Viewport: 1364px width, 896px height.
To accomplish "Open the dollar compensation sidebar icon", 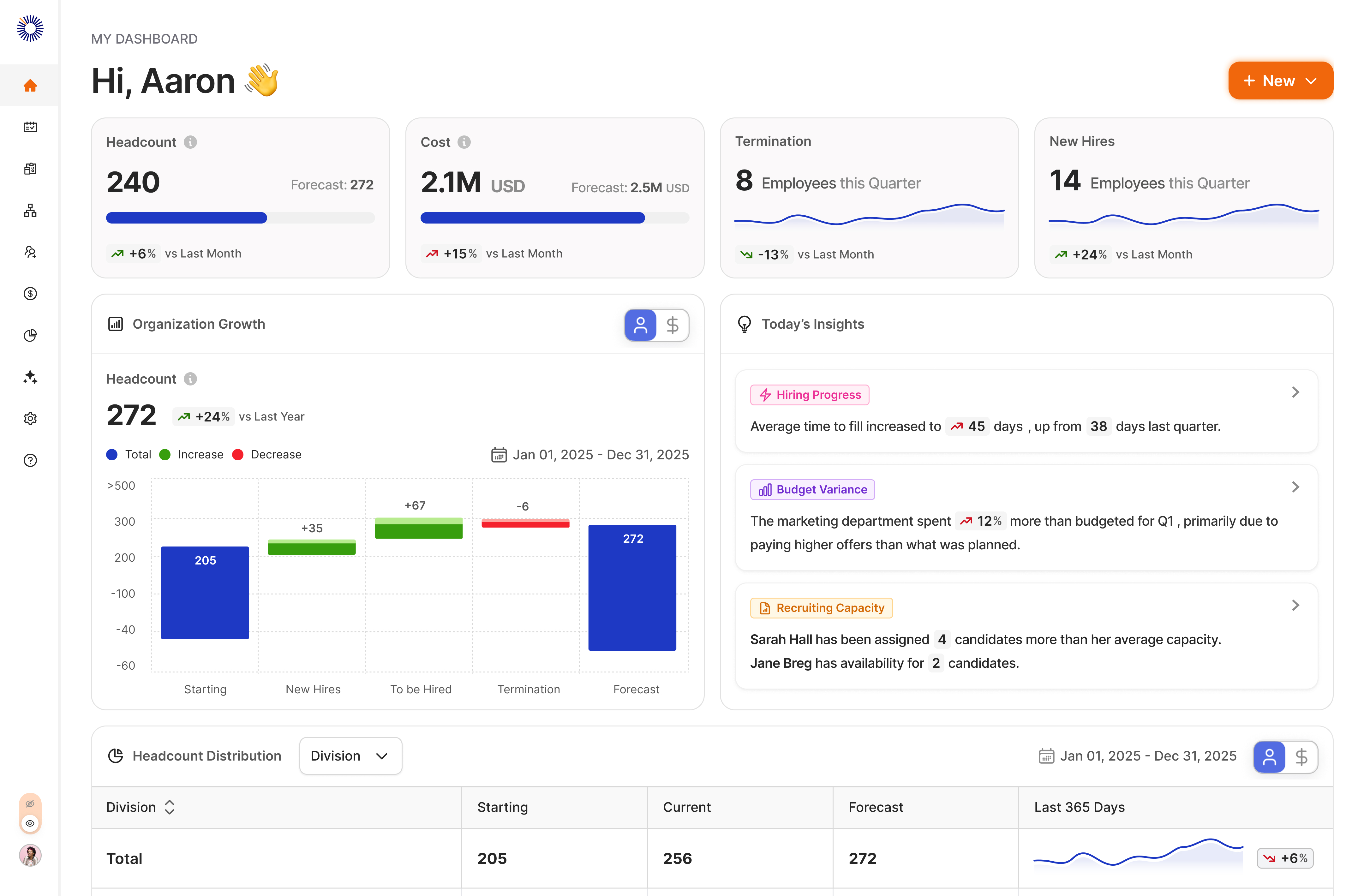I will [x=30, y=294].
